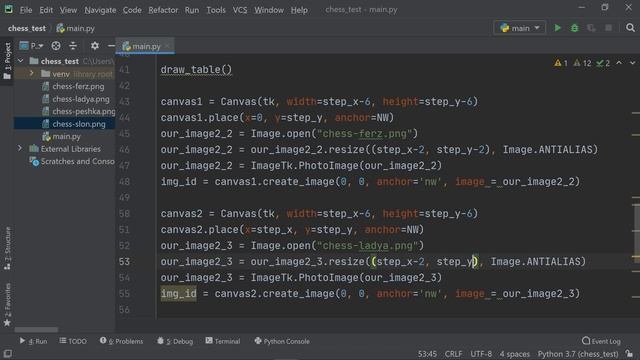This screenshot has width=640, height=360.
Task: Select chess-ferz.png in project tree
Action: (78, 87)
